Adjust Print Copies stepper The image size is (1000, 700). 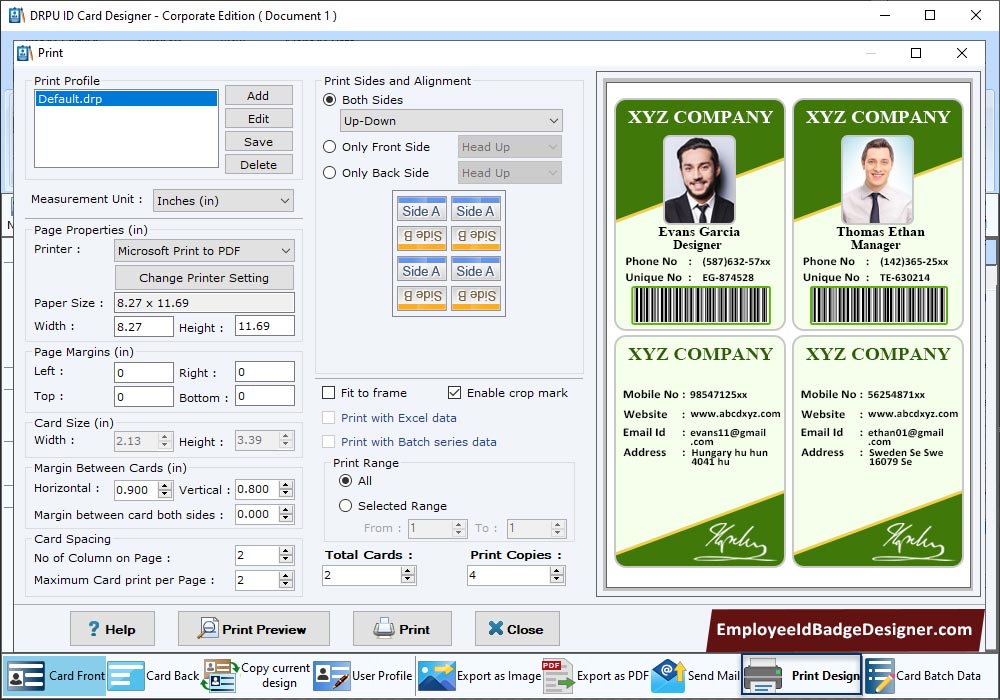point(557,575)
